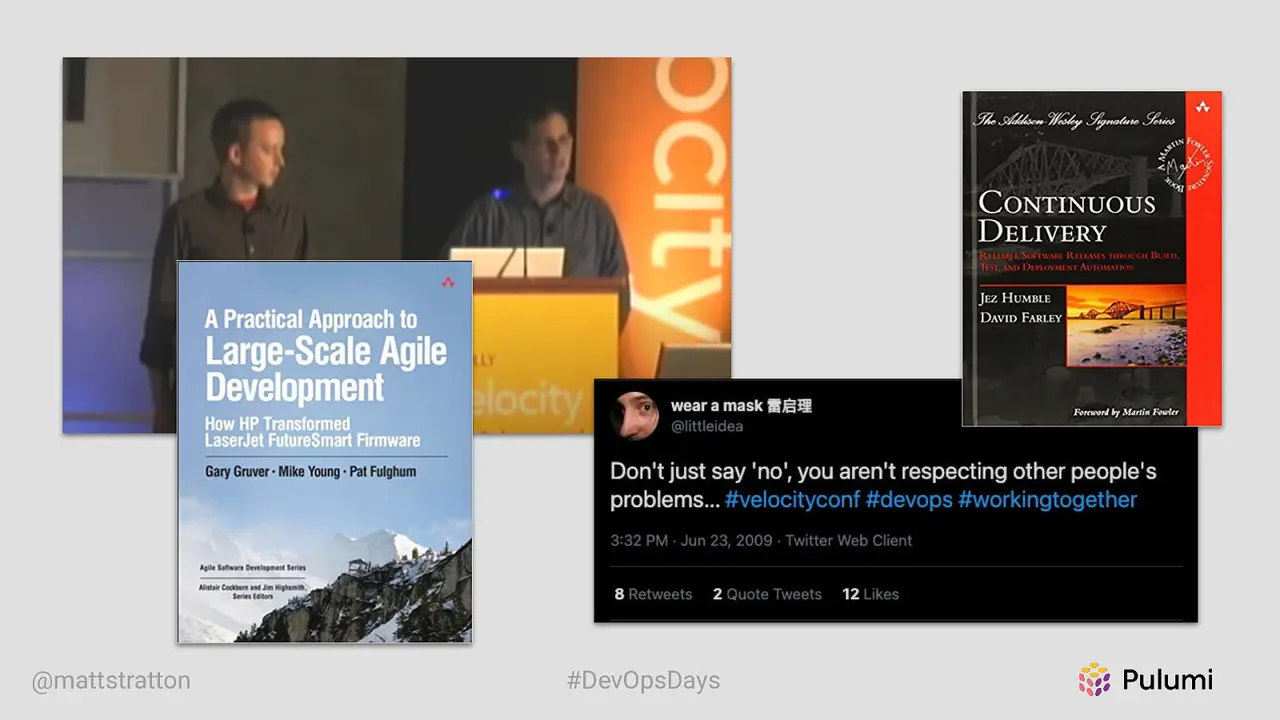The width and height of the screenshot is (1280, 720).
Task: Click the tweet author's avatar picture
Action: 635,416
